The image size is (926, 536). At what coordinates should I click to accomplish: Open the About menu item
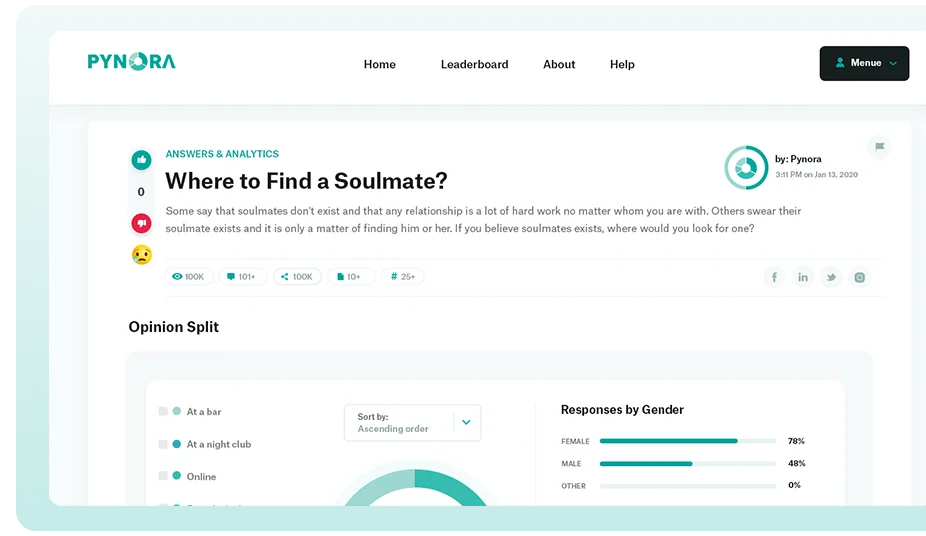(x=559, y=64)
